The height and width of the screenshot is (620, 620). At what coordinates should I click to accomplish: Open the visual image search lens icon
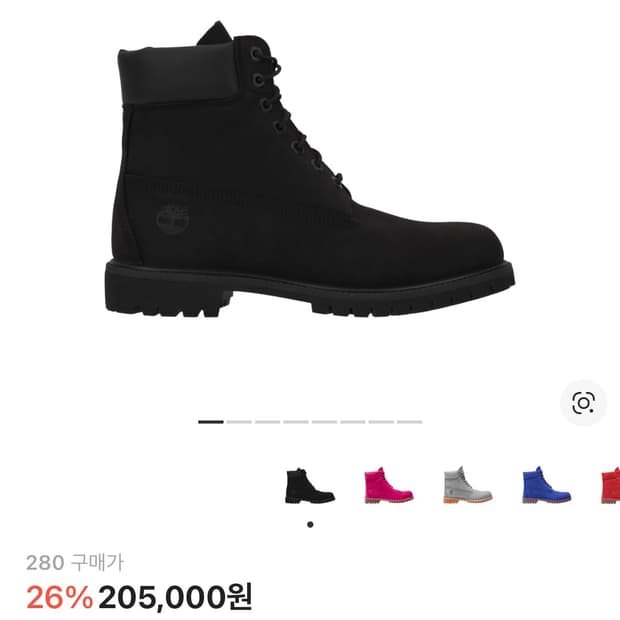[x=583, y=403]
